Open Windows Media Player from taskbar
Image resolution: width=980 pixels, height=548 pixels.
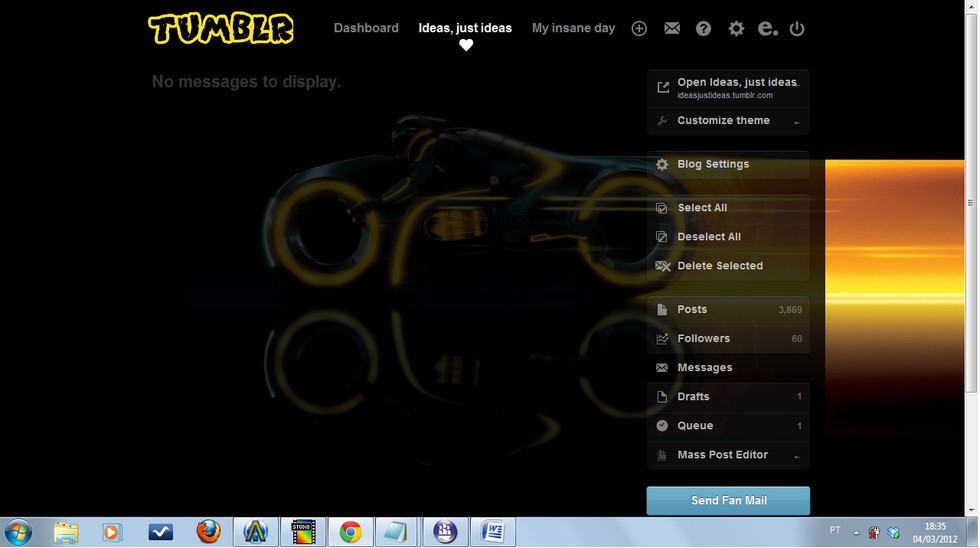112,532
